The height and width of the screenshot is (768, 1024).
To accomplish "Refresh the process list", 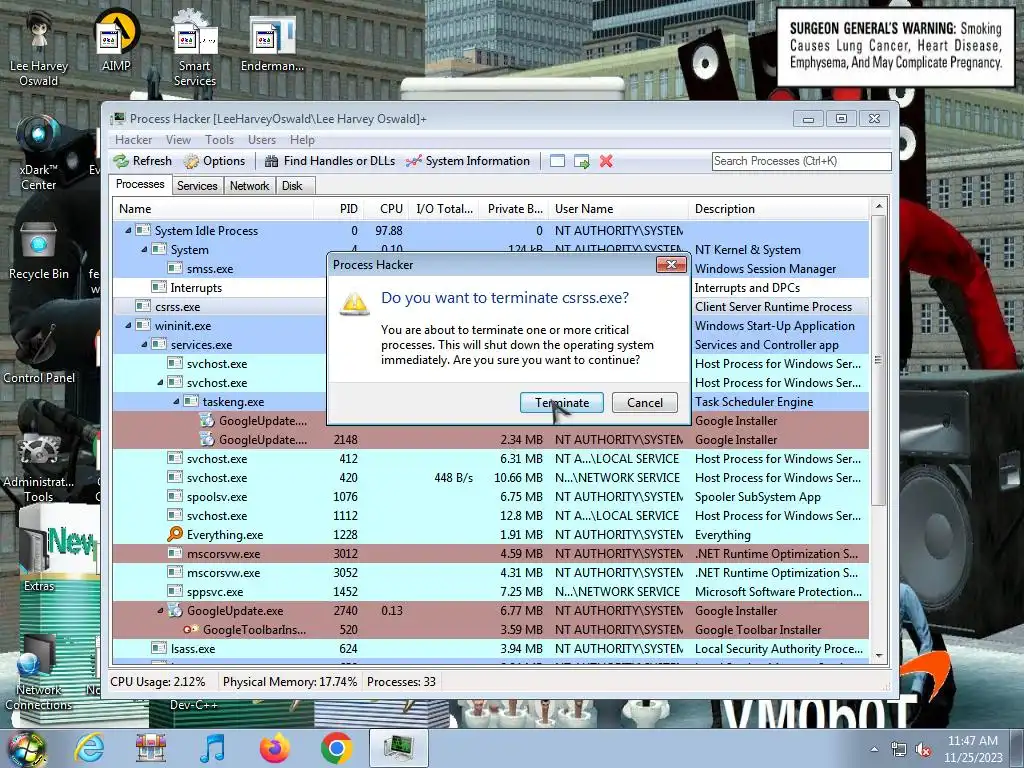I will click(x=142, y=161).
